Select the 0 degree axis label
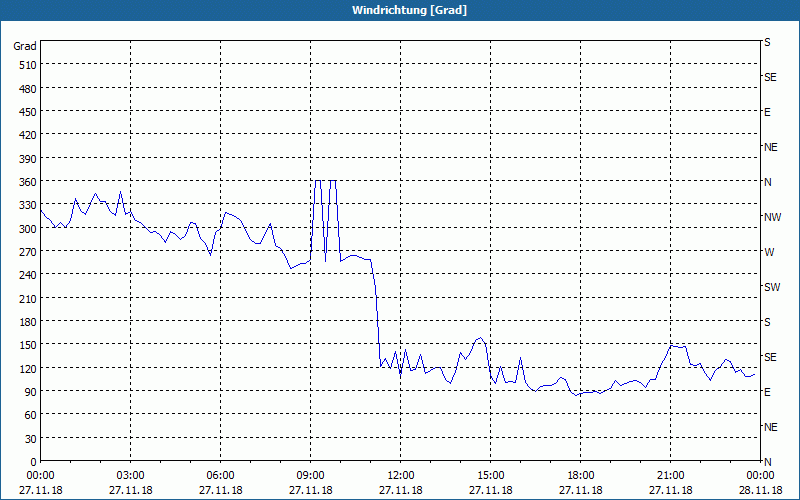 34,462
